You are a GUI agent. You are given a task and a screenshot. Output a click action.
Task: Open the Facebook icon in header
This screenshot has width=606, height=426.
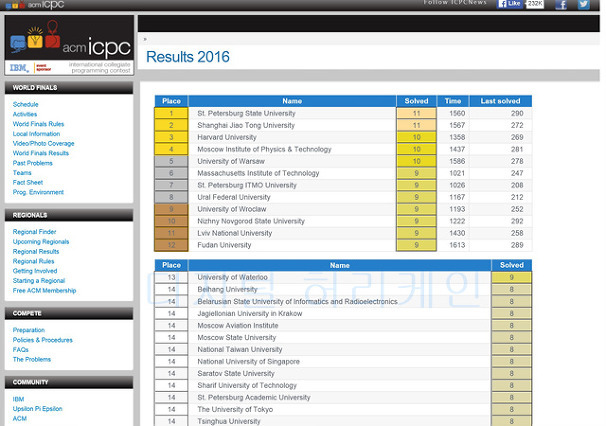[x=561, y=4]
